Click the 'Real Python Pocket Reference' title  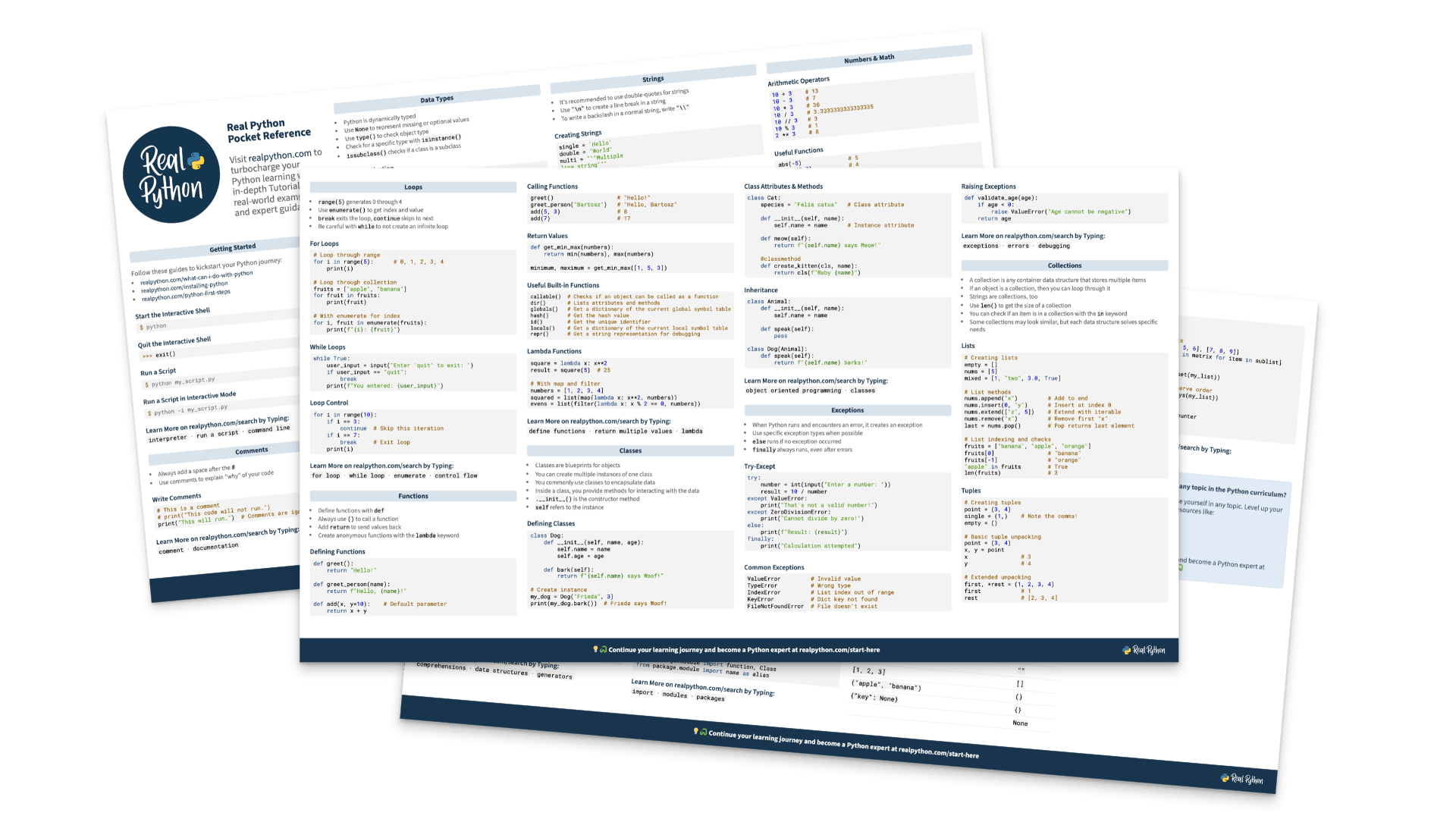tap(268, 130)
